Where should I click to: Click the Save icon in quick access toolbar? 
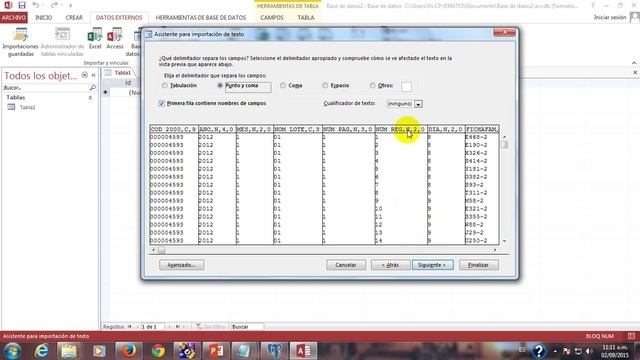point(22,5)
